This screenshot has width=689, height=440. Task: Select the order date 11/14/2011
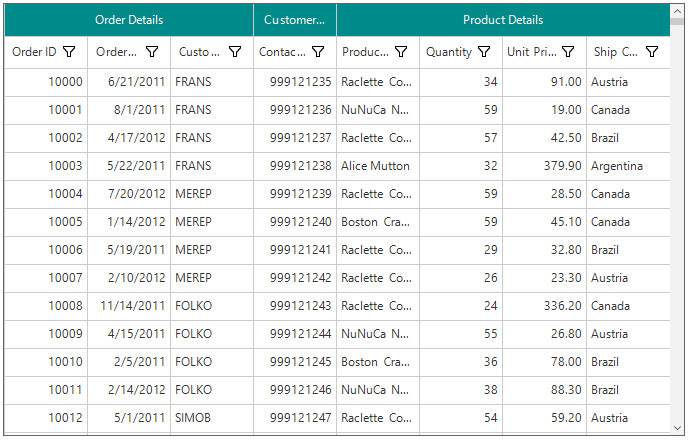click(x=129, y=306)
